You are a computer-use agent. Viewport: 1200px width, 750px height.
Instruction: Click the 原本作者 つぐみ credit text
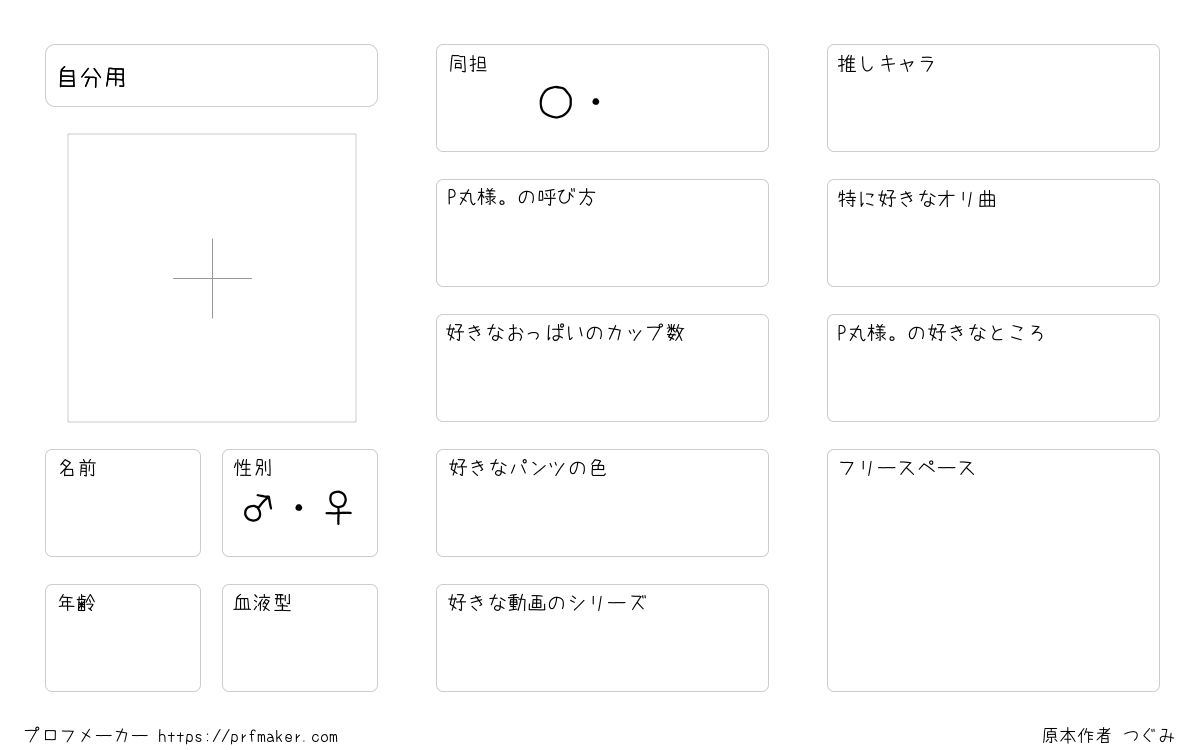pos(1108,736)
